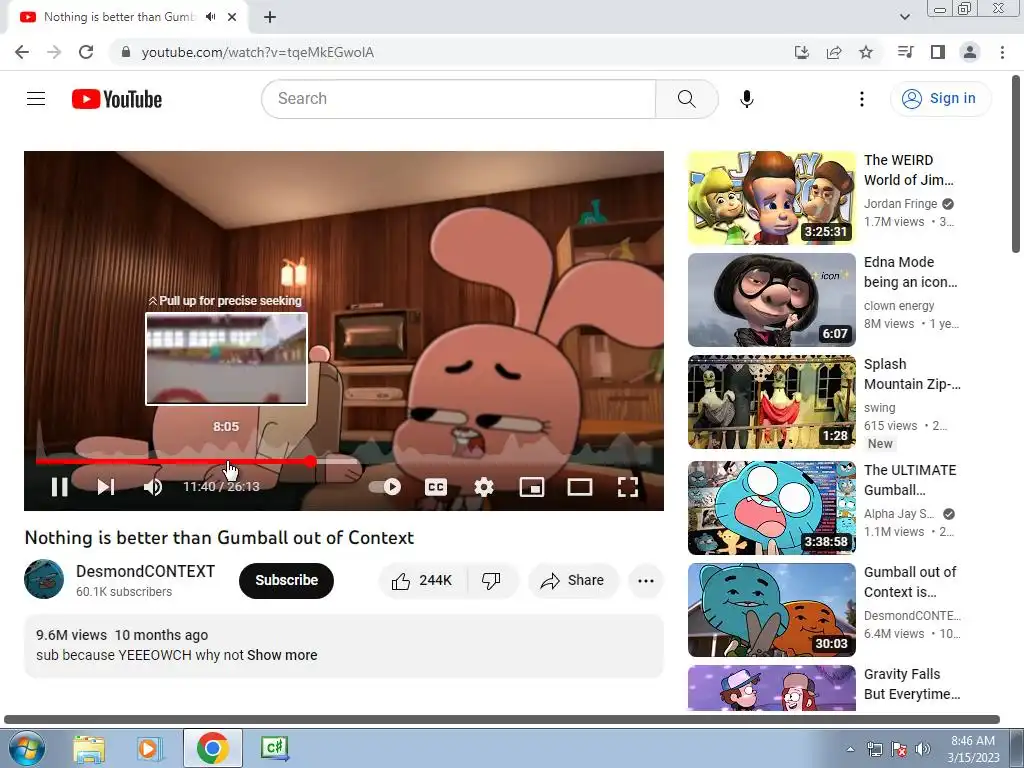Screen dimensions: 1024x768
Task: Click the search magnifier button
Action: point(686,99)
